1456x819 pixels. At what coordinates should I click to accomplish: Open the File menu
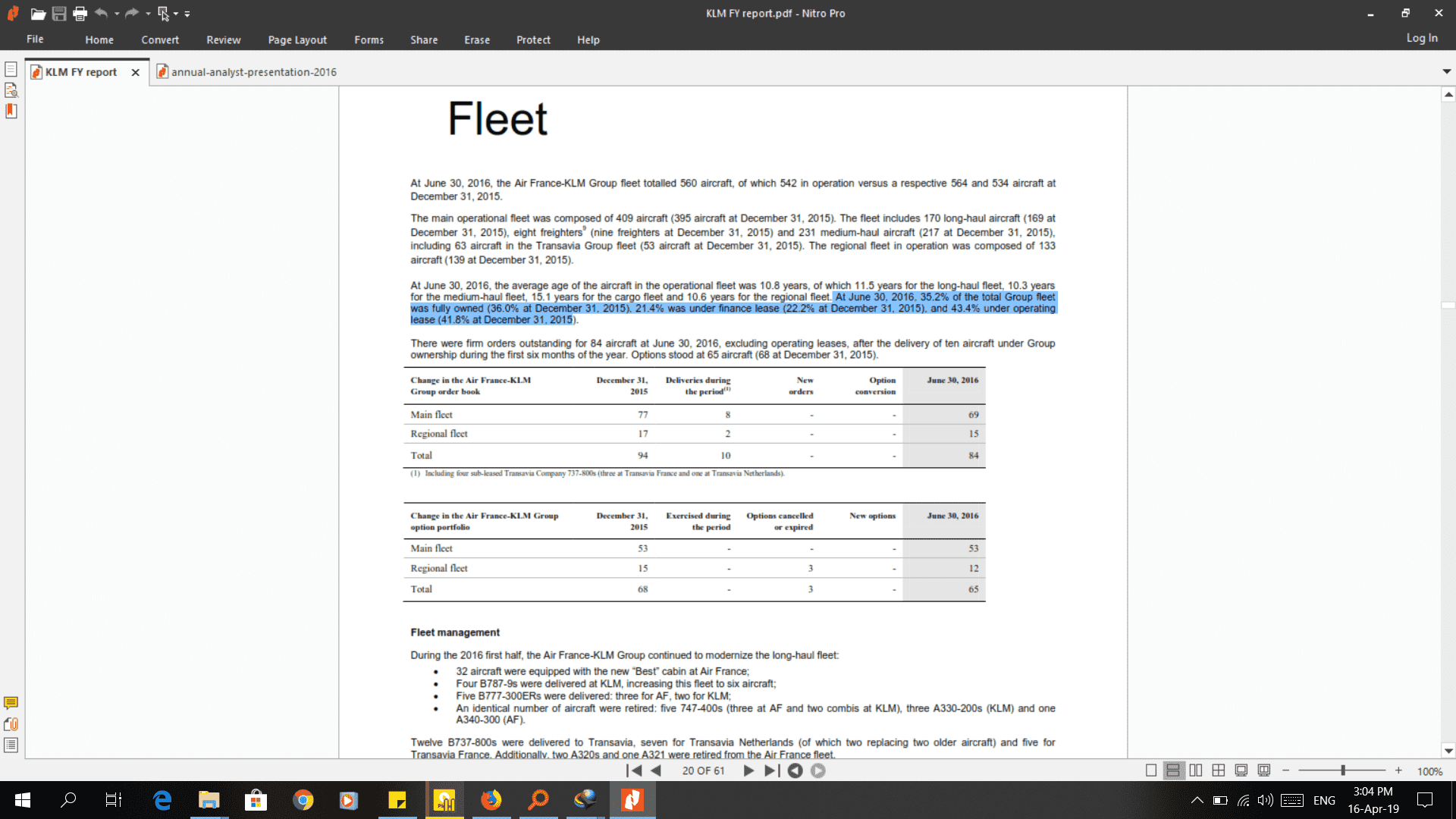[35, 39]
